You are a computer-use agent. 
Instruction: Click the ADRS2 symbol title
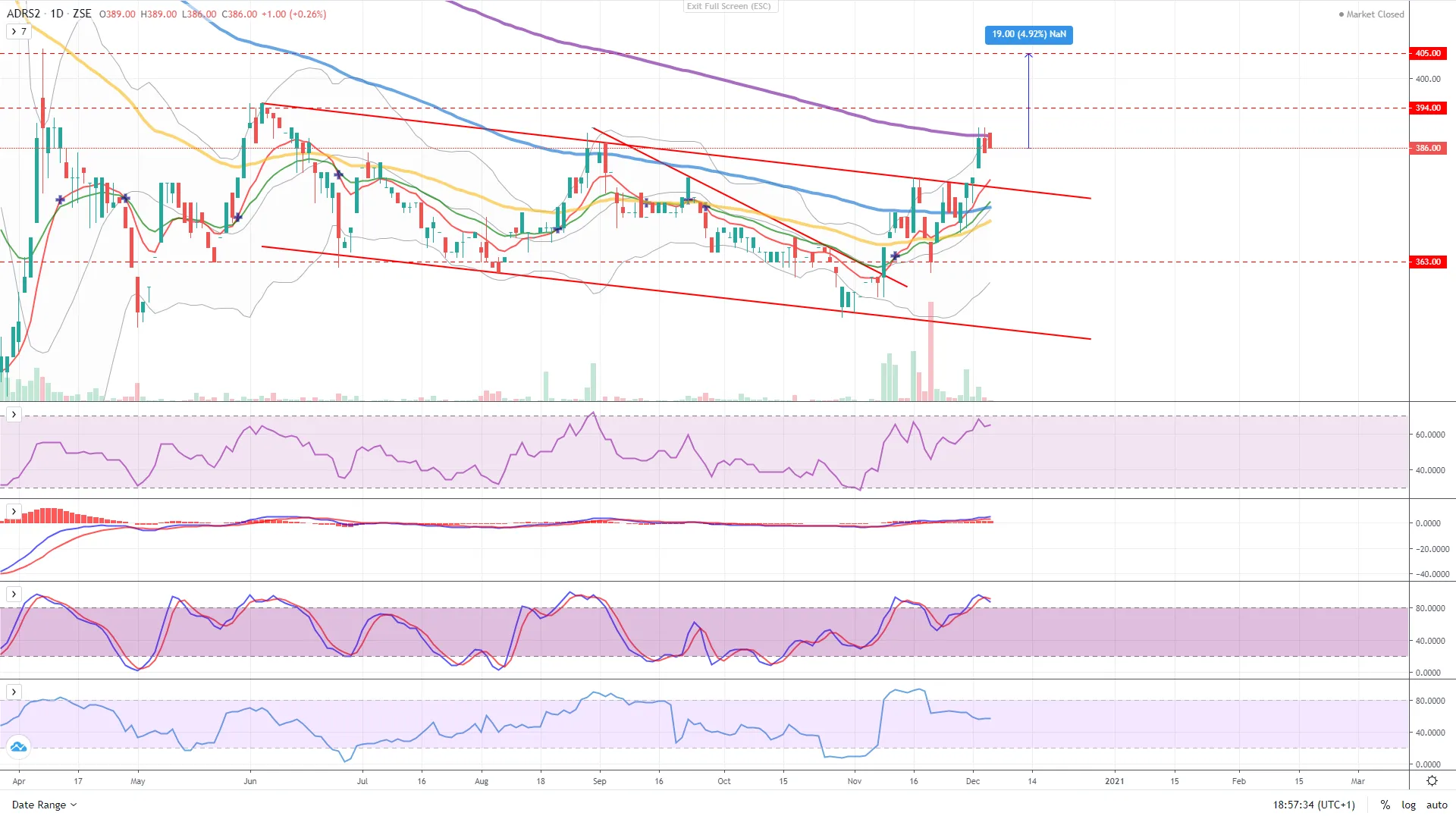pos(24,14)
